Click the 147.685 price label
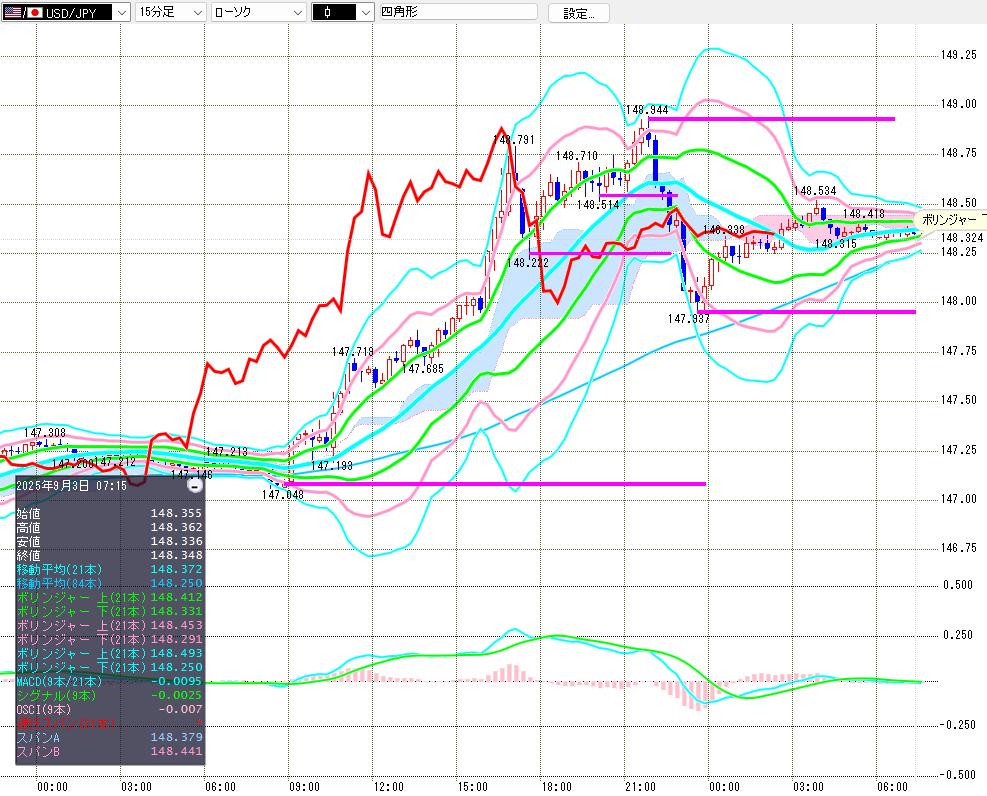Viewport: 987px width, 796px height. pos(423,369)
